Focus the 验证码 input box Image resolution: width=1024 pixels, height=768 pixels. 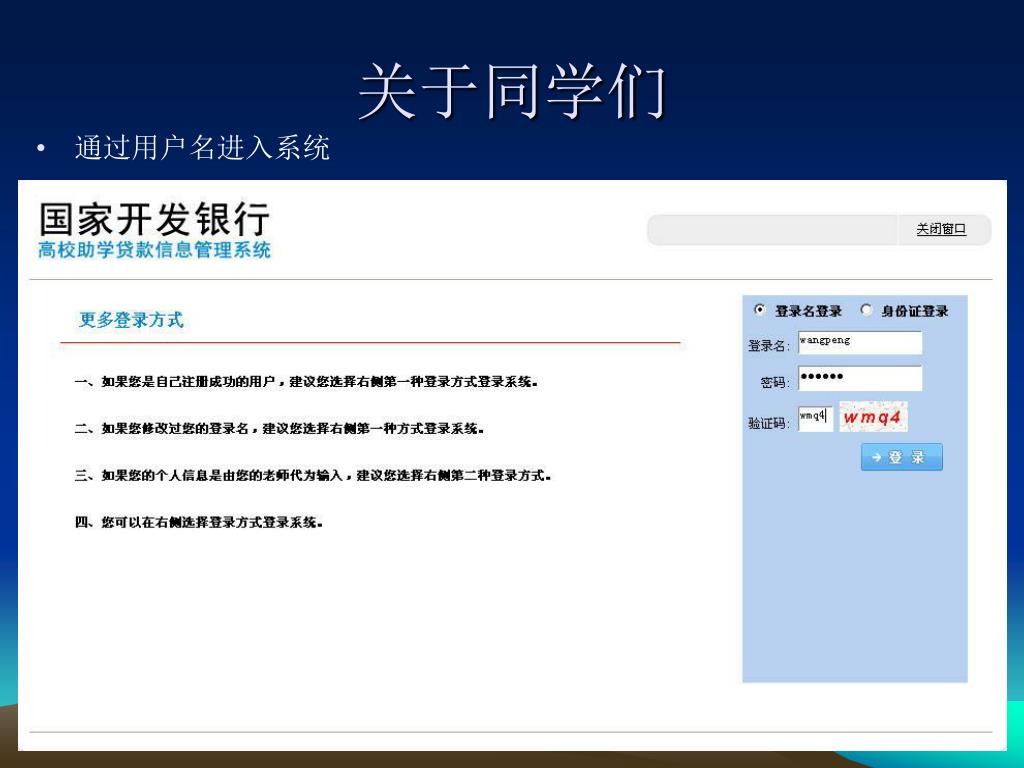(815, 418)
